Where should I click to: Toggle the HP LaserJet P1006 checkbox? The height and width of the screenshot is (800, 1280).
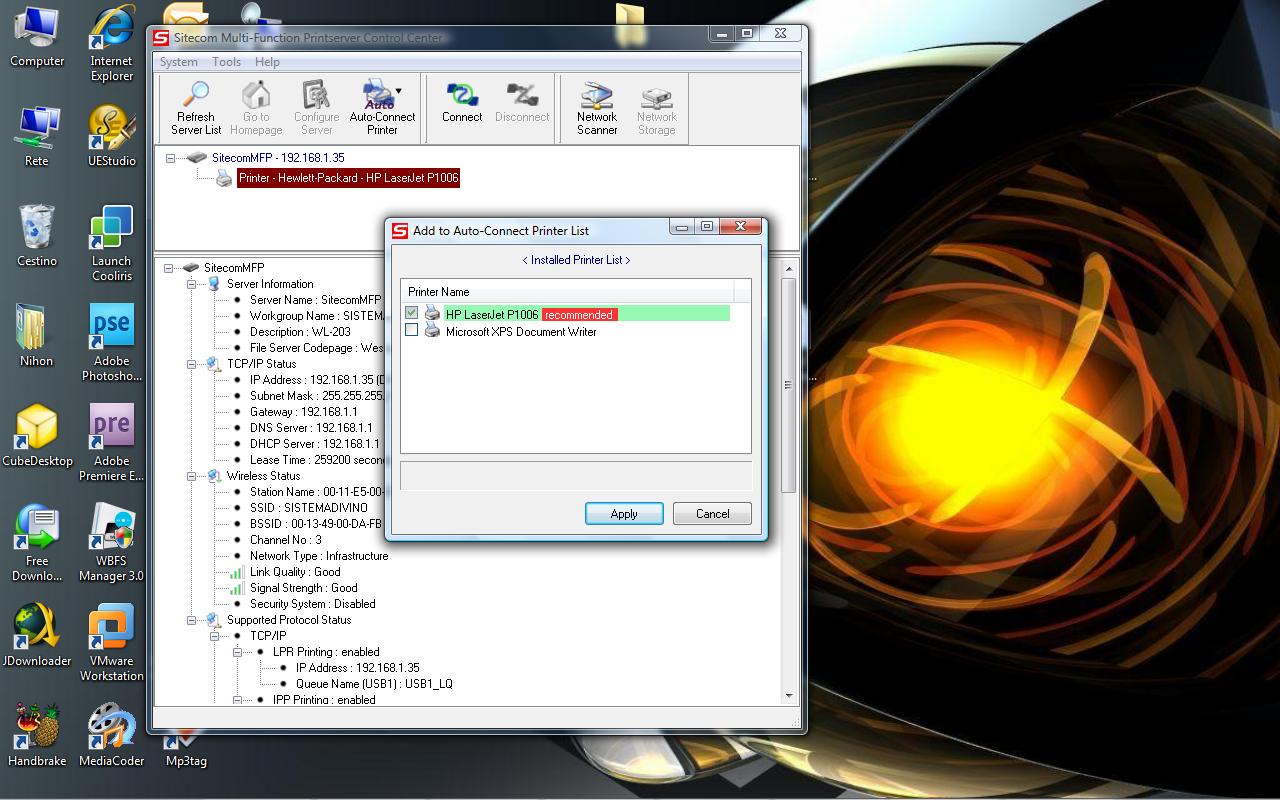[412, 314]
